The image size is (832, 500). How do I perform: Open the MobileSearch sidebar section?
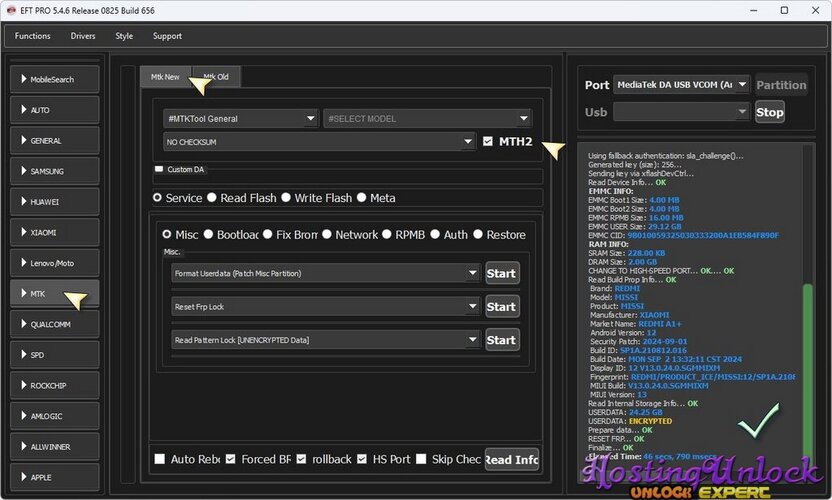click(54, 79)
